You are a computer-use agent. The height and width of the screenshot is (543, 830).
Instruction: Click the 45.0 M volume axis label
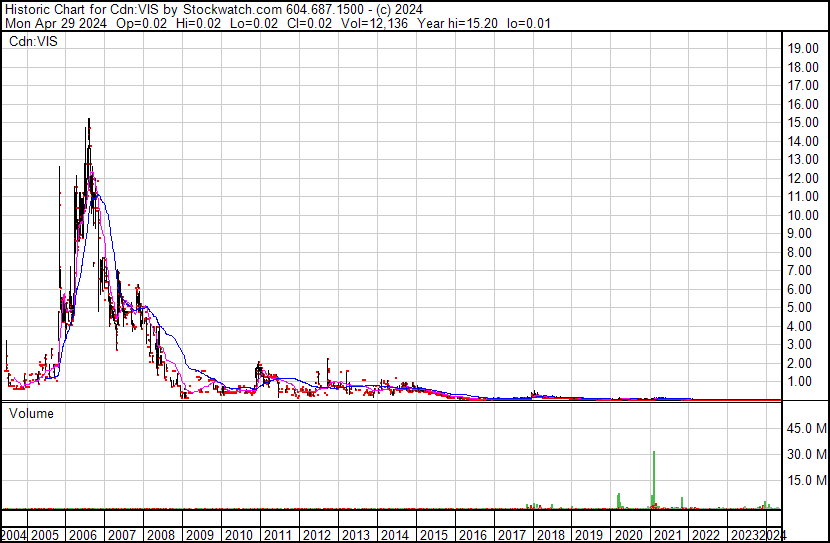click(807, 428)
